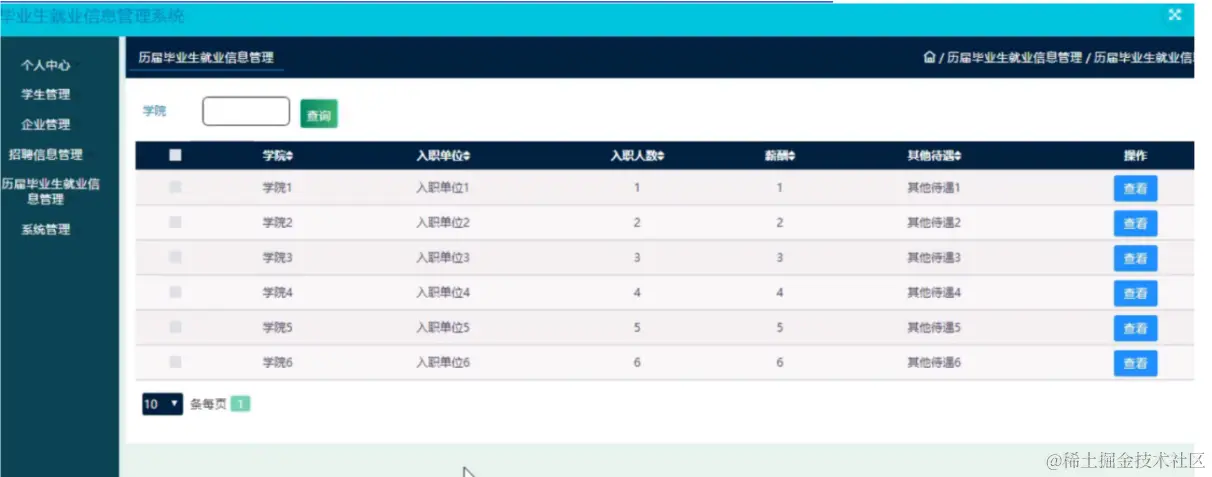Viewport: 1212px width, 477px height.
Task: Open the rows-per-page dropdown showing 10
Action: coord(162,404)
